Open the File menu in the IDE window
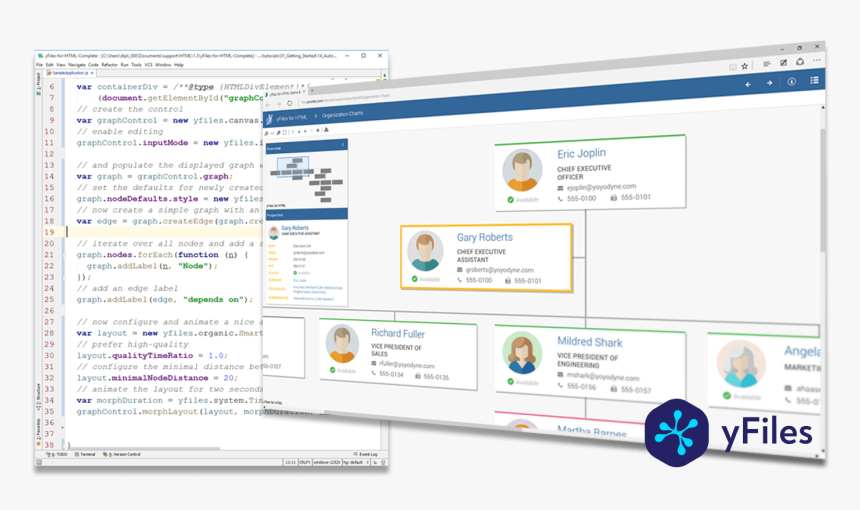The image size is (860, 510). (x=39, y=65)
